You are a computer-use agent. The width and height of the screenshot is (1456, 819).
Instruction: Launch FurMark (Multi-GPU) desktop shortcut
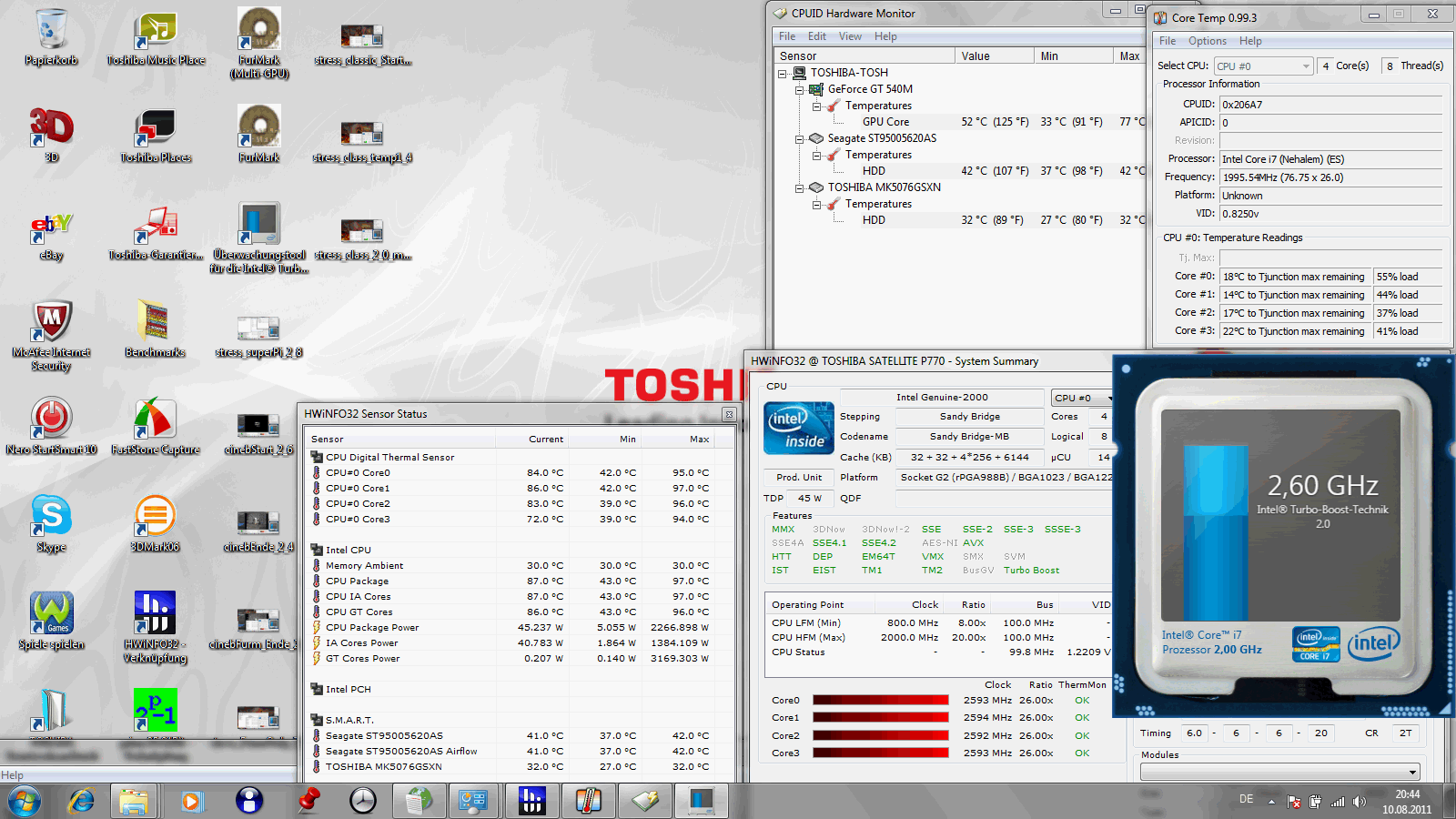pos(259,43)
